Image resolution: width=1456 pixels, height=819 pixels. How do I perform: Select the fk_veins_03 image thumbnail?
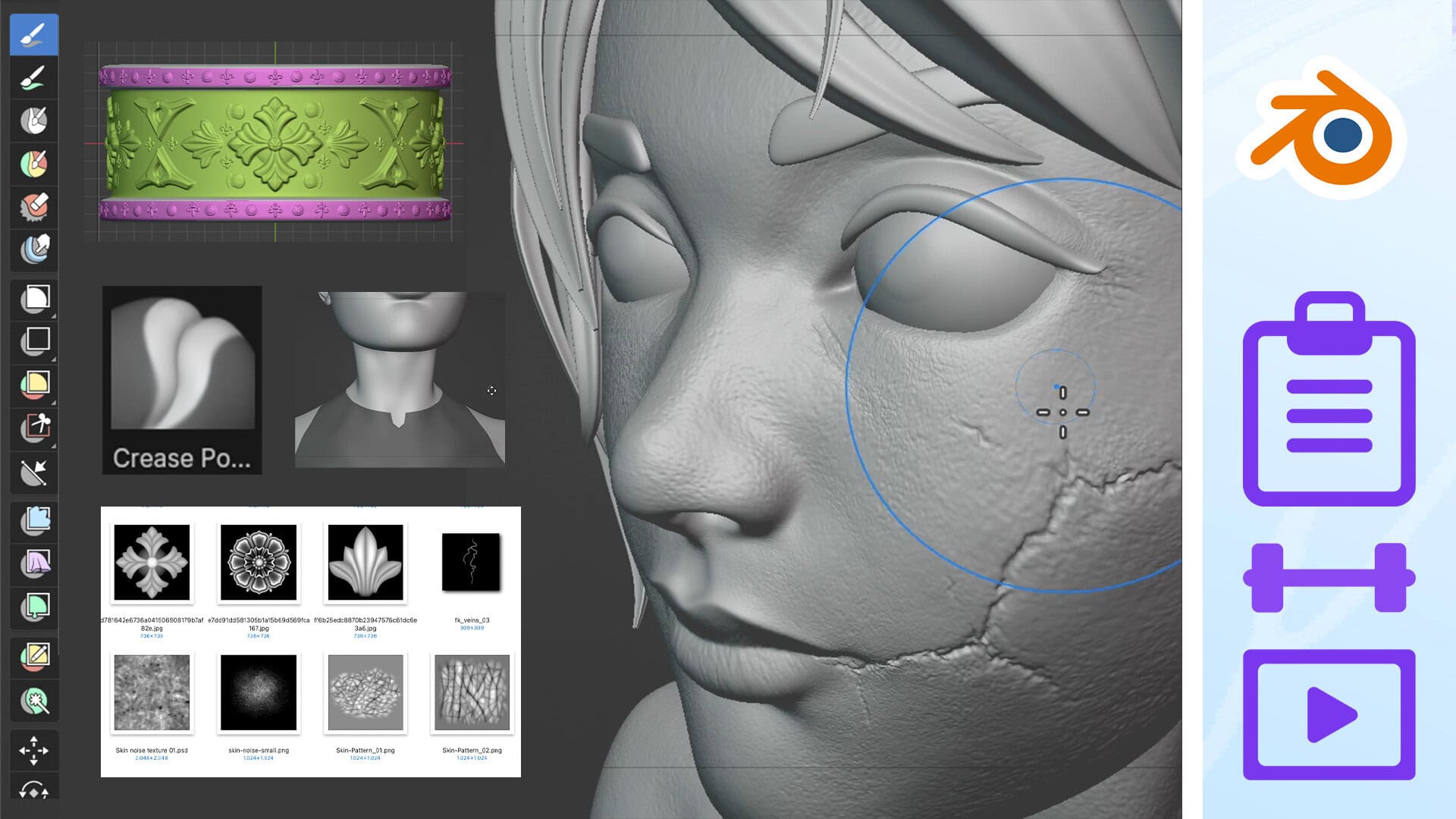point(472,562)
